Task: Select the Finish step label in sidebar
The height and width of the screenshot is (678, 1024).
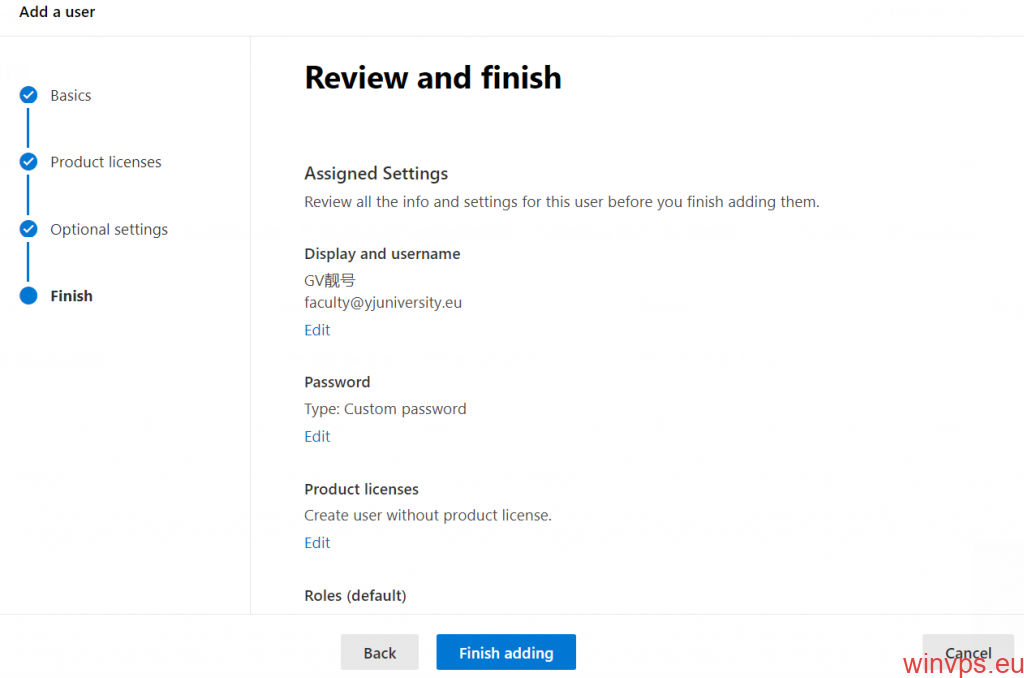Action: [72, 296]
